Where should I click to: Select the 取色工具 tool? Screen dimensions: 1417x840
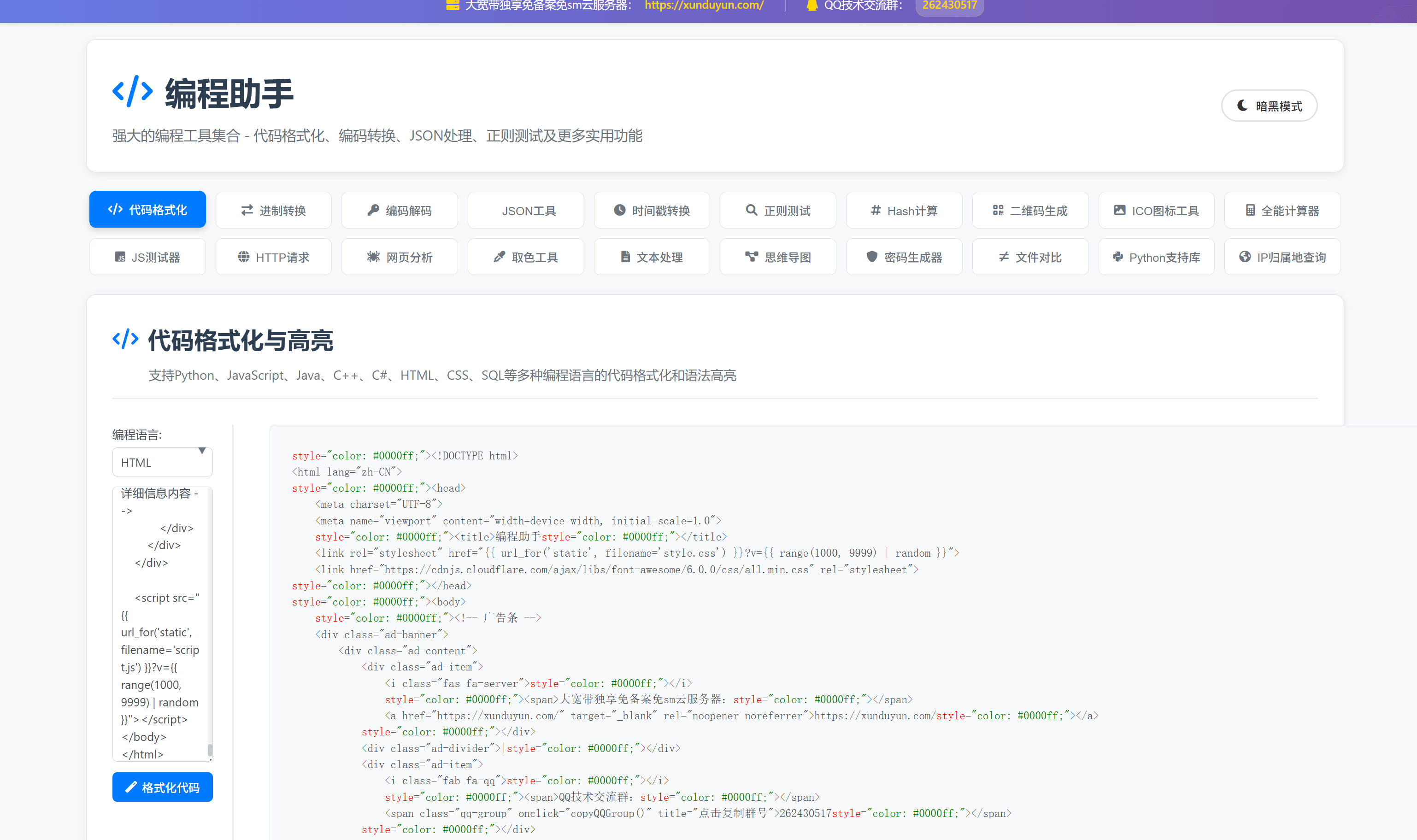pyautogui.click(x=525, y=256)
